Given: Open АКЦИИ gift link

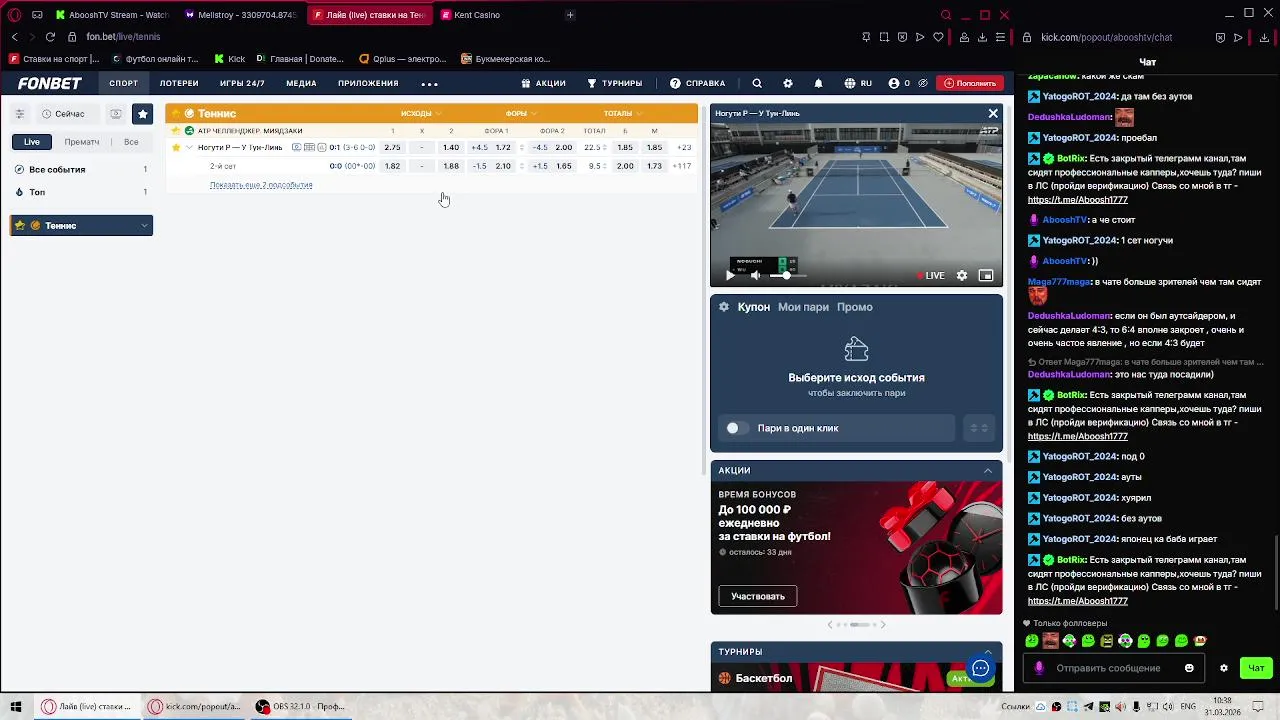Looking at the screenshot, I should coord(543,83).
